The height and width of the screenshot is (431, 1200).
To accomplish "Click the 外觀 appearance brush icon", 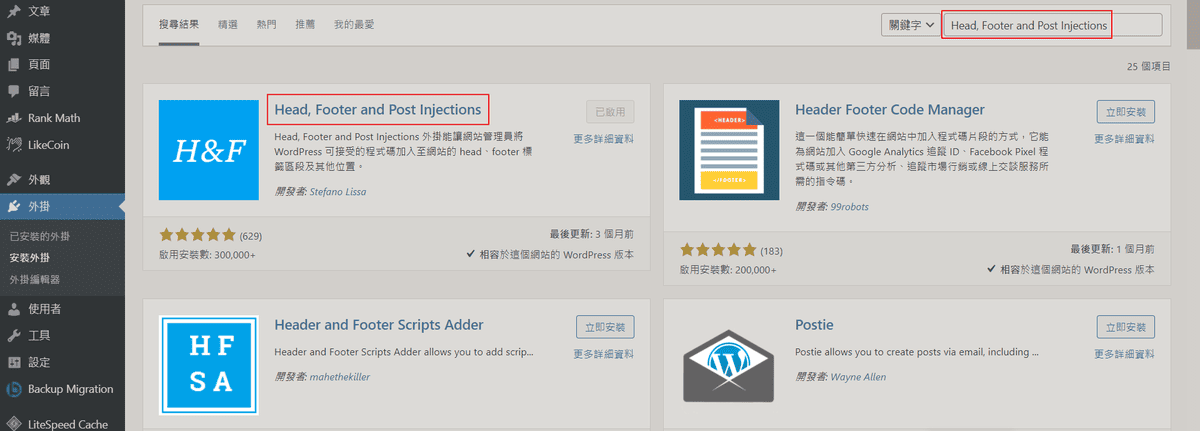I will click(x=14, y=181).
